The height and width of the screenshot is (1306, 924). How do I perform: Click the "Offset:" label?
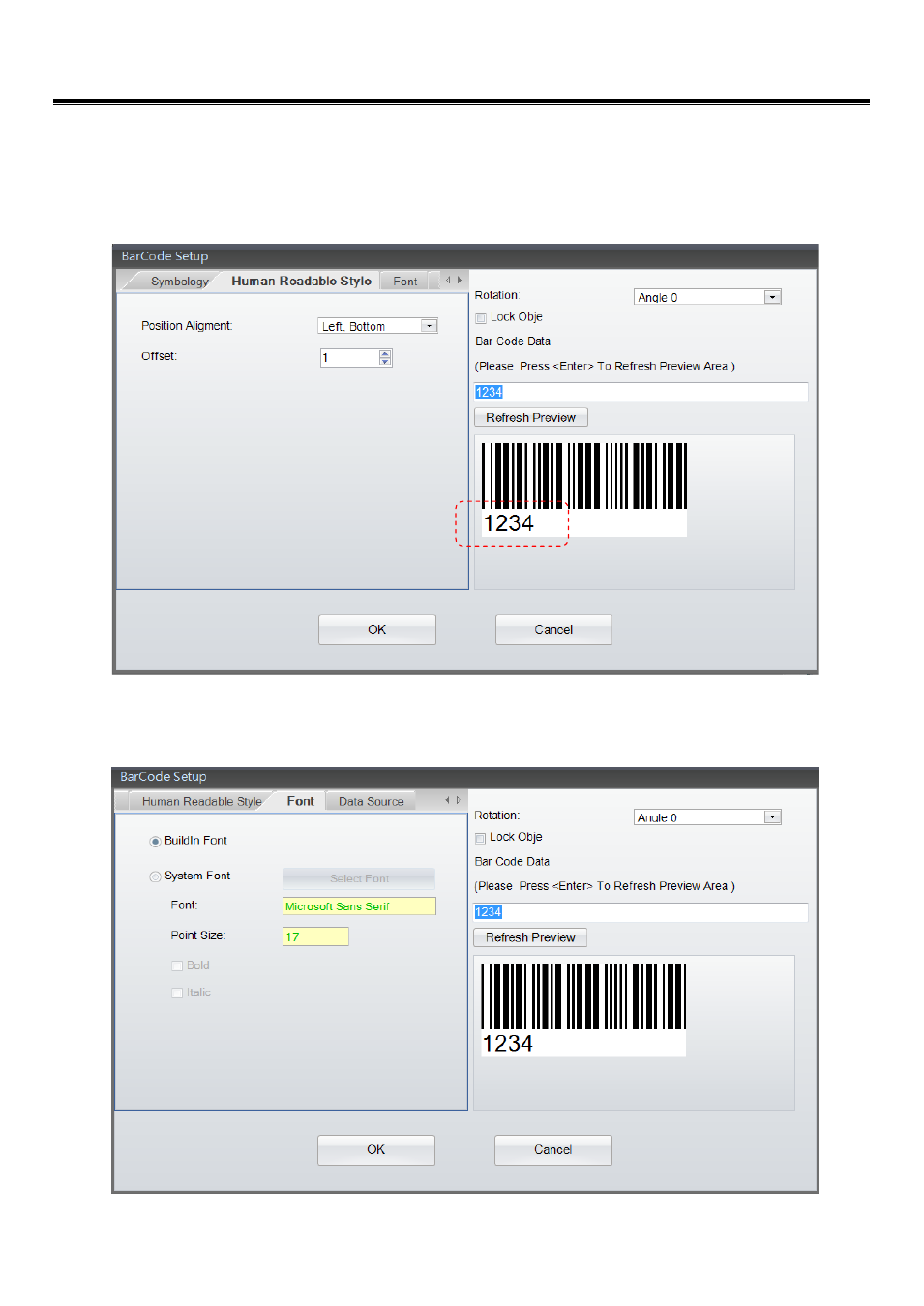point(159,356)
